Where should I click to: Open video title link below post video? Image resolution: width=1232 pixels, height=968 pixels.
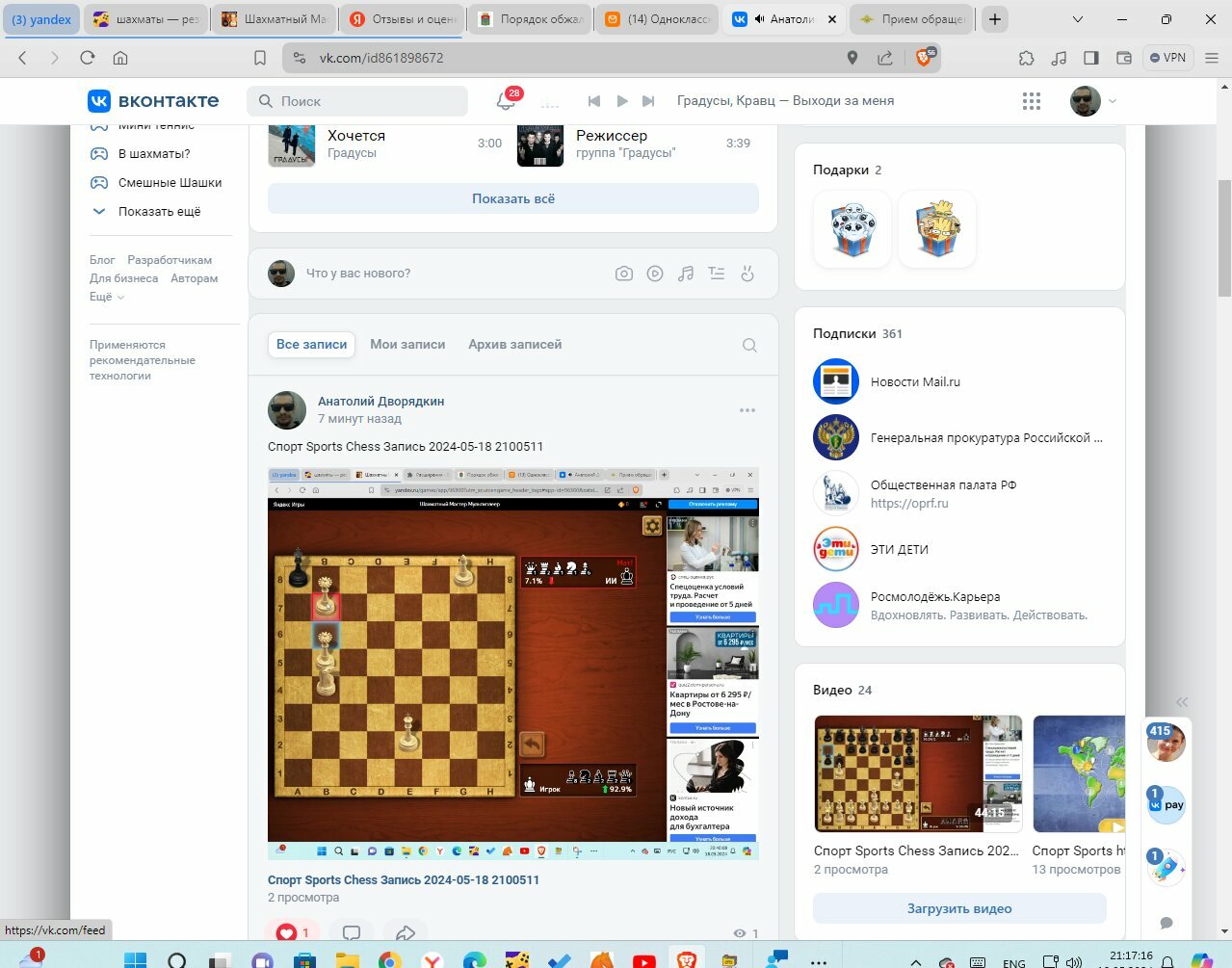coord(404,879)
